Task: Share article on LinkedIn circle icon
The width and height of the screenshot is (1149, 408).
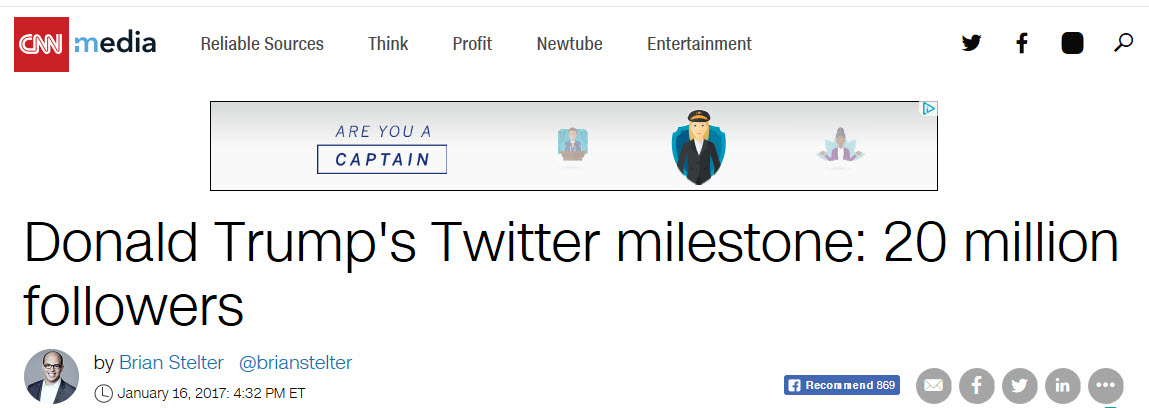Action: pyautogui.click(x=1062, y=385)
